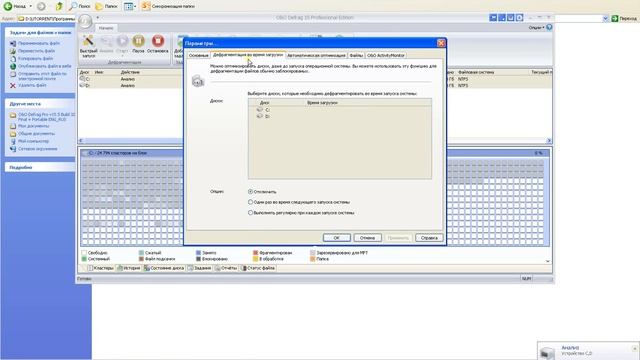Screen dimensions: 640x360
Task: Switch to the O&O ActivityMonitor tab
Action: click(x=386, y=55)
